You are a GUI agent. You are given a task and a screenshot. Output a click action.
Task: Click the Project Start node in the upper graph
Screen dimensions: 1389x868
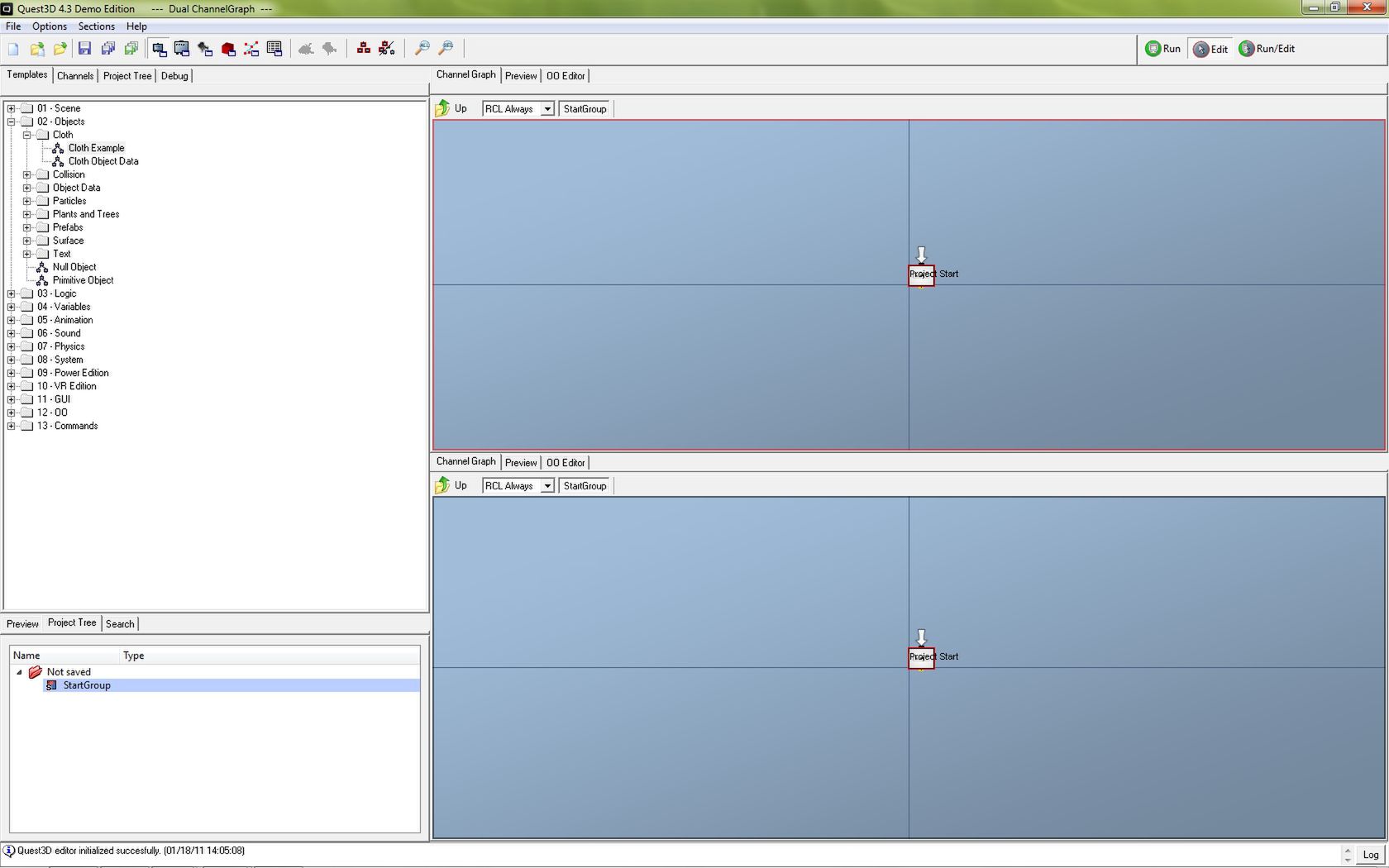(921, 274)
